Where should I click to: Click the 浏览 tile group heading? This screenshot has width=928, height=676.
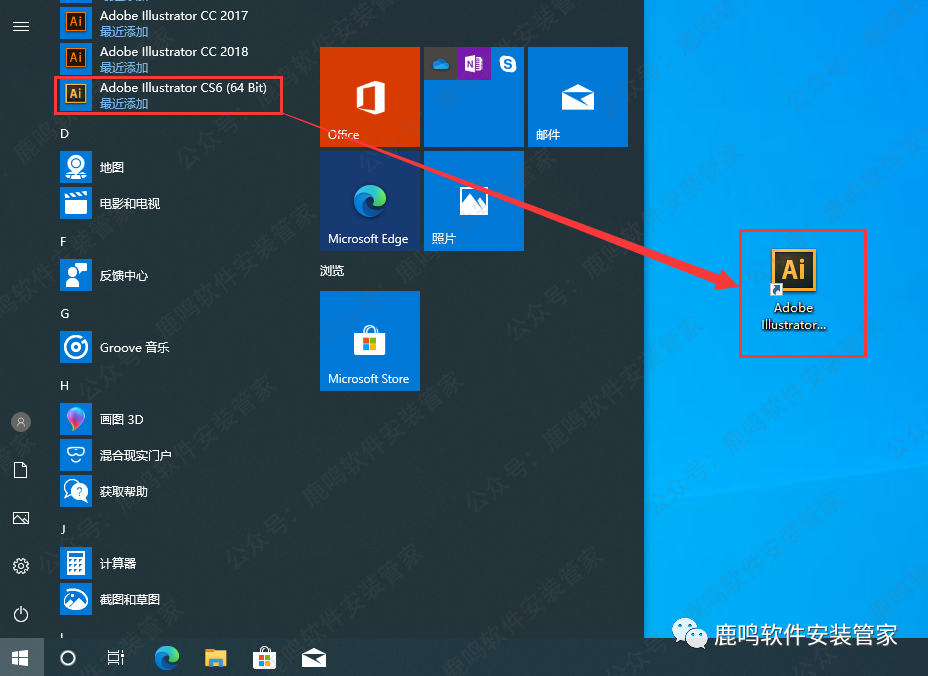(x=332, y=271)
